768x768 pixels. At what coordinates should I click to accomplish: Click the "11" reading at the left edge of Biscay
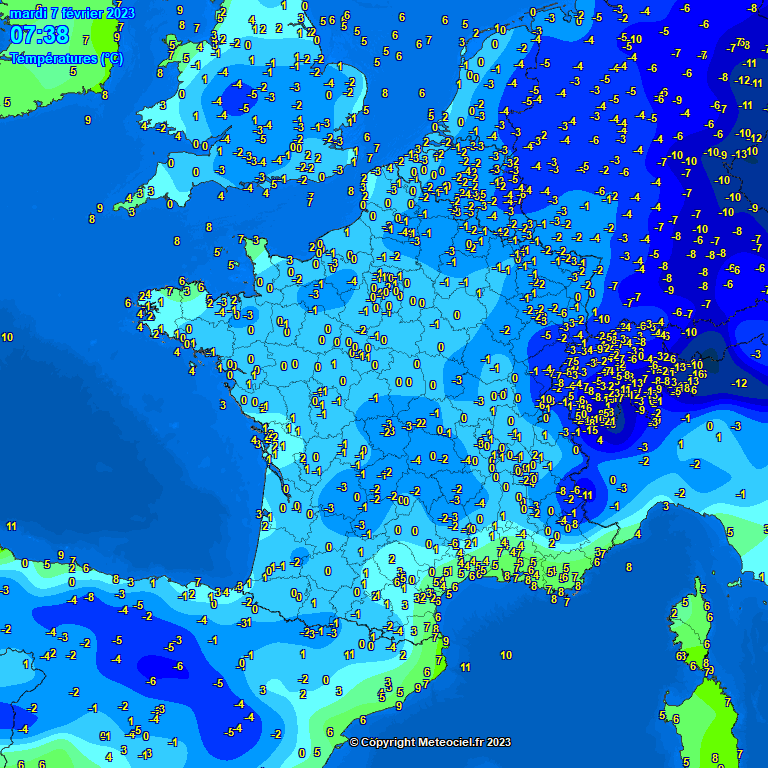(11, 526)
